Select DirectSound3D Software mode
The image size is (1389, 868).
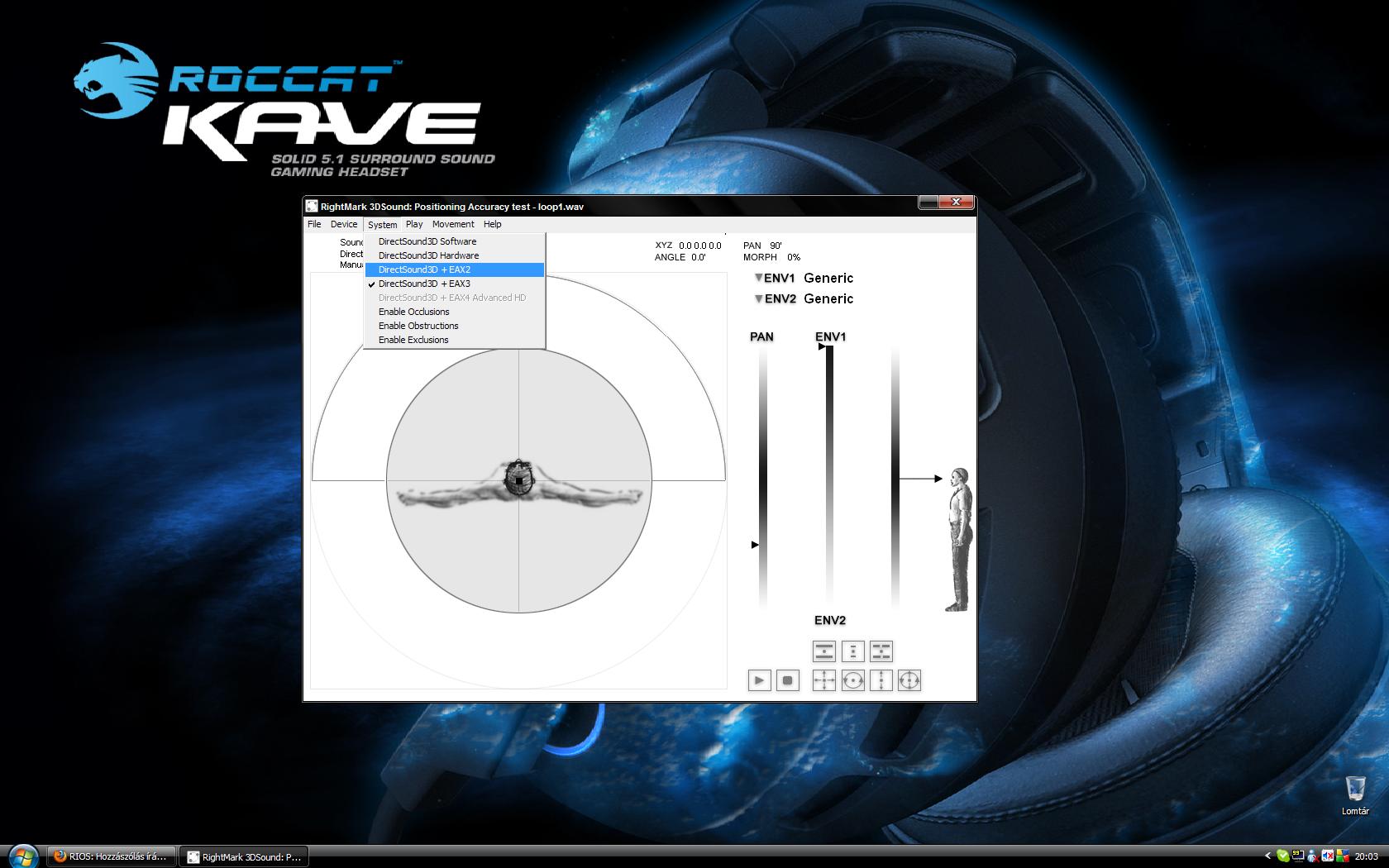coord(454,241)
